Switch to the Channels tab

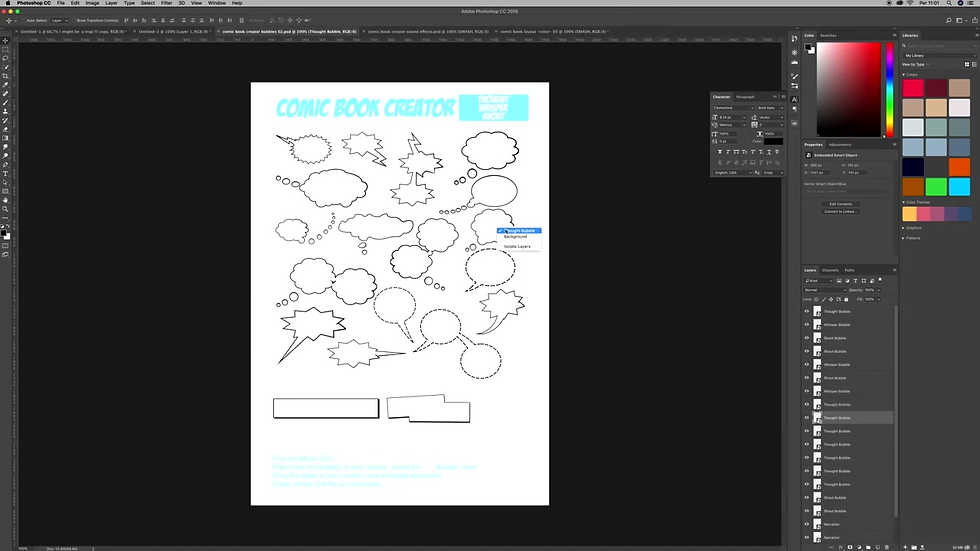pyautogui.click(x=830, y=270)
